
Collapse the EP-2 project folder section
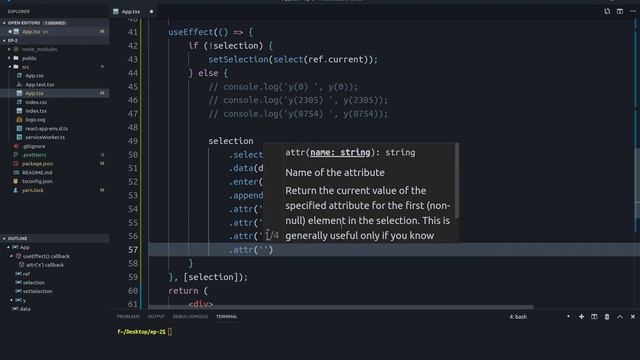(4, 40)
